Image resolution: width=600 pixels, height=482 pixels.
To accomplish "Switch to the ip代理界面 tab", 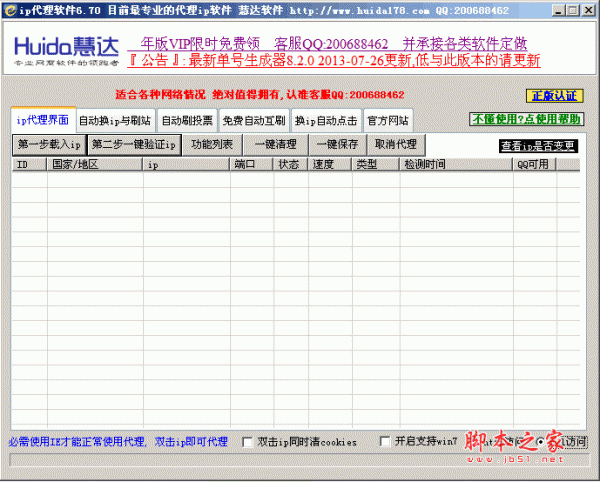I will 43,120.
